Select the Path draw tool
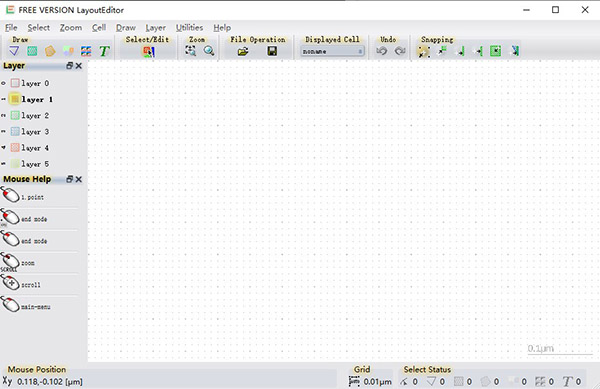The image size is (600, 389). [14, 51]
